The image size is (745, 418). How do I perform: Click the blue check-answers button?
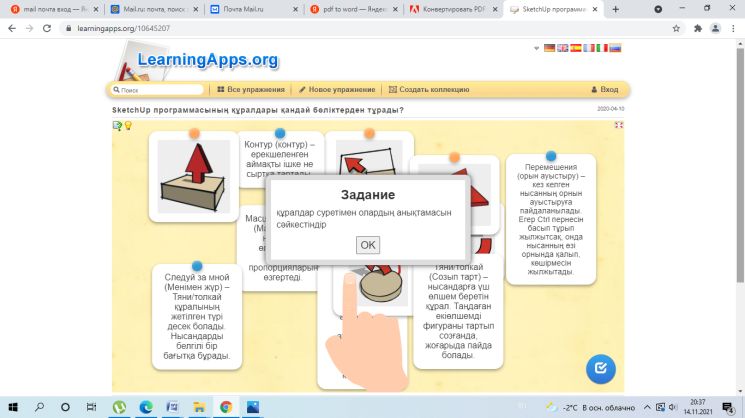[601, 369]
